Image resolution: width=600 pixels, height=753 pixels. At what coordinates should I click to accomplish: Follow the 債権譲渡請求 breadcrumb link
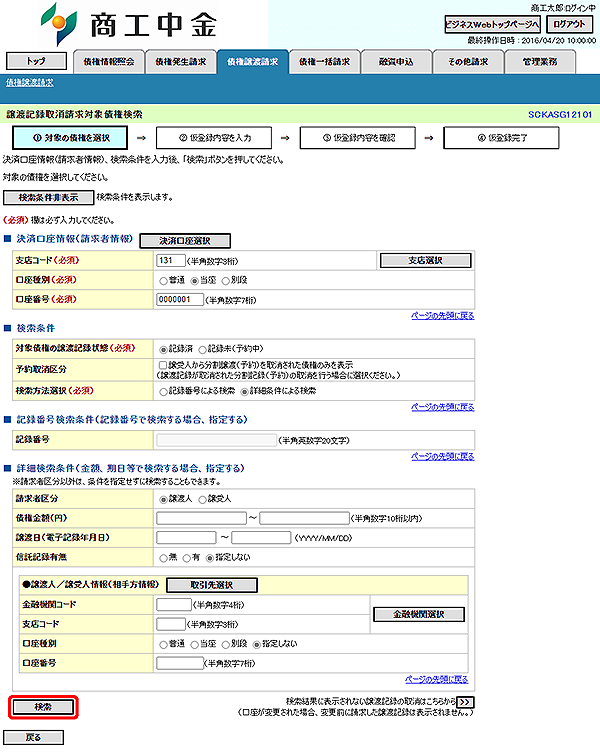[x=30, y=83]
